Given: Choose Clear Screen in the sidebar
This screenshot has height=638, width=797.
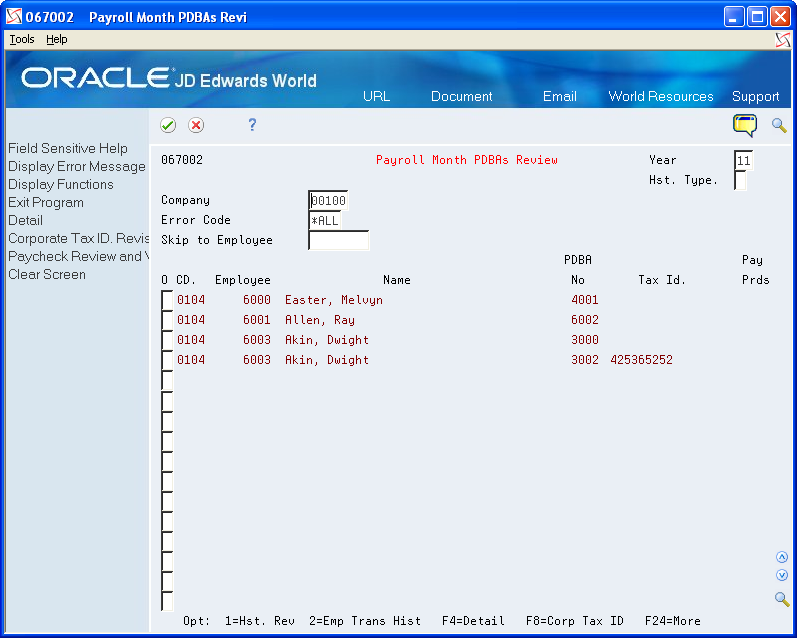Looking at the screenshot, I should pos(47,275).
